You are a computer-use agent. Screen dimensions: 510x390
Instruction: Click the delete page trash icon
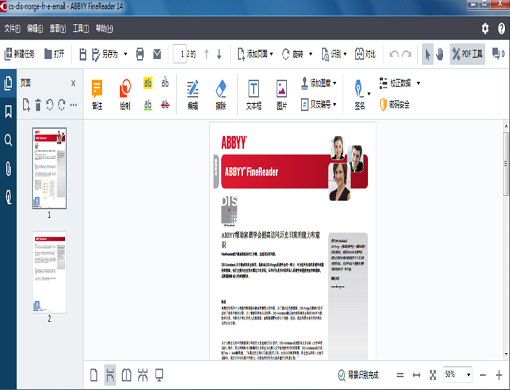point(38,105)
